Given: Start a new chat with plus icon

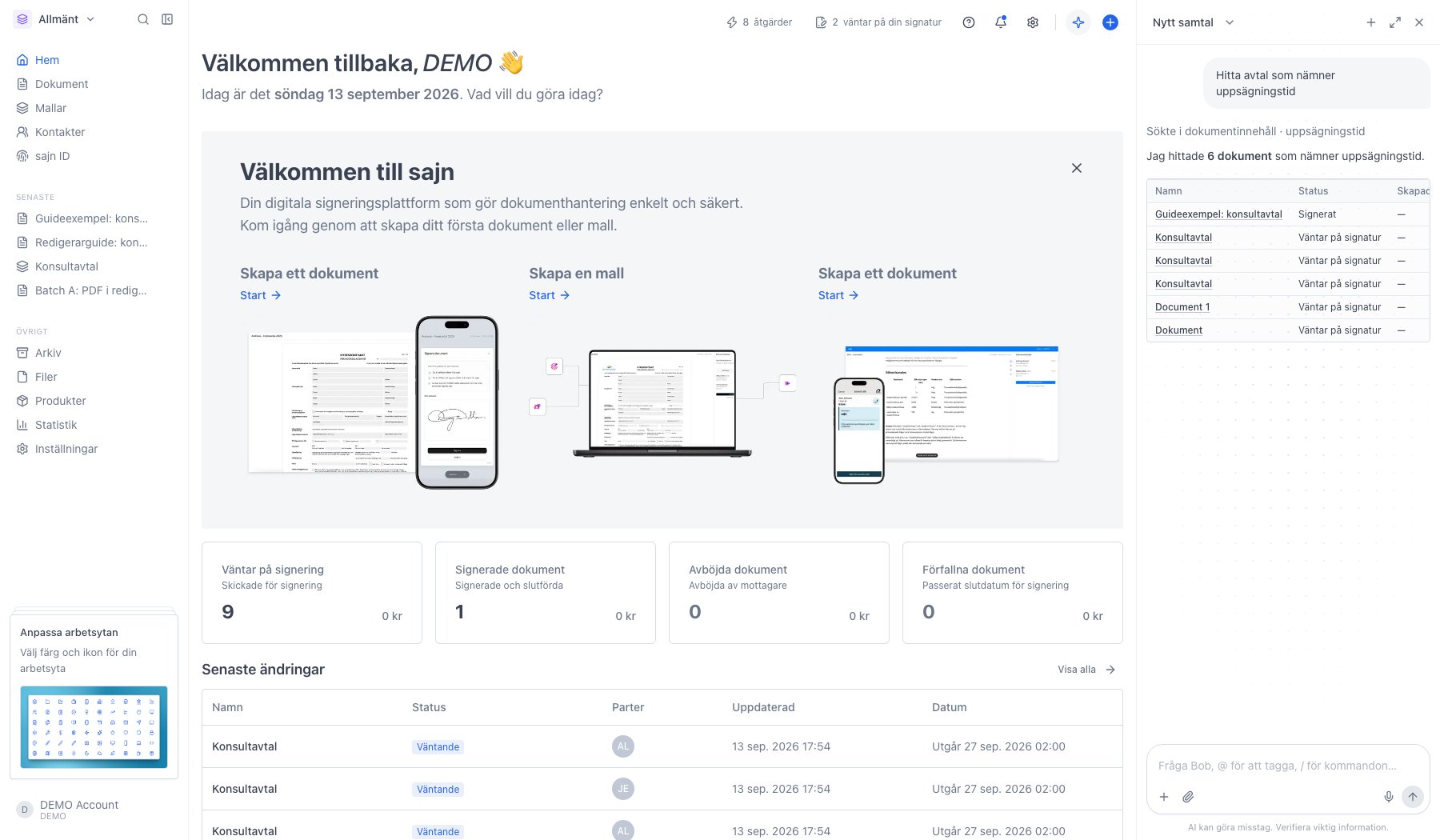Looking at the screenshot, I should pos(1371,22).
